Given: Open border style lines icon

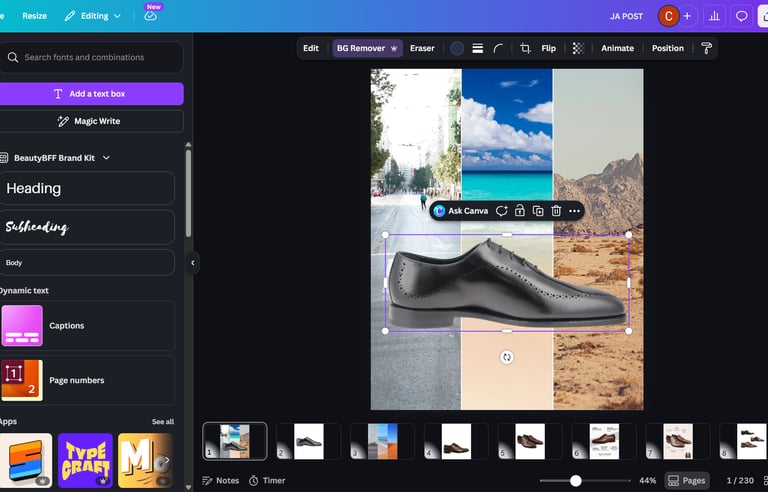Looking at the screenshot, I should (478, 48).
